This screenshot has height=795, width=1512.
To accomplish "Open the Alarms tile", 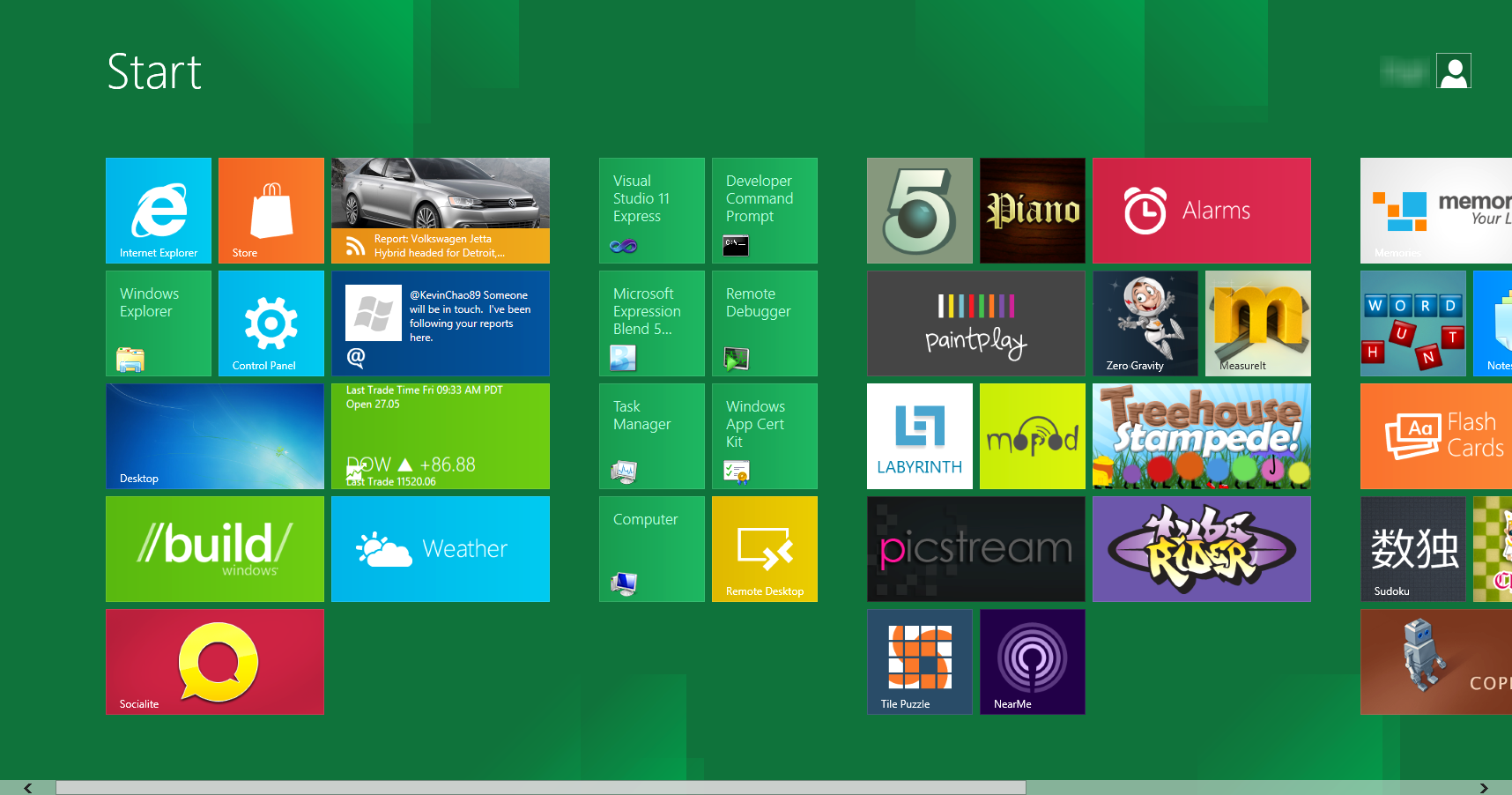I will click(1202, 211).
